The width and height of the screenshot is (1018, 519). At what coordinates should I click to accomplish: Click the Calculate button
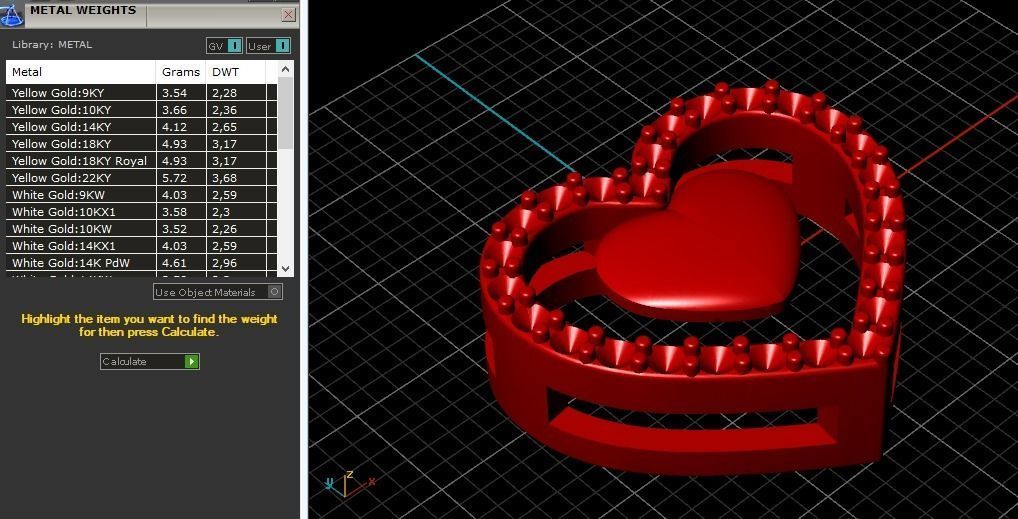coord(149,361)
